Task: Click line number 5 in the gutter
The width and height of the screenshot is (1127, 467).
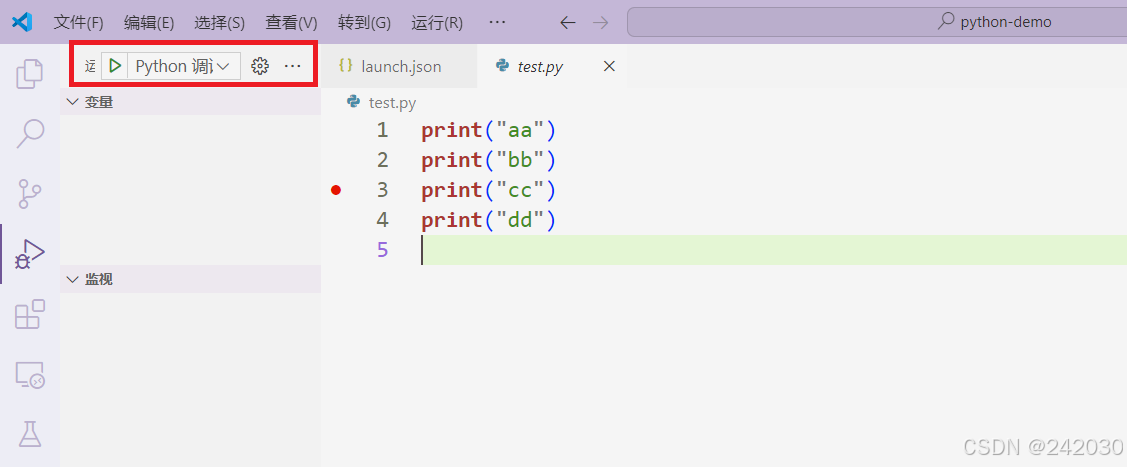Action: pos(382,250)
